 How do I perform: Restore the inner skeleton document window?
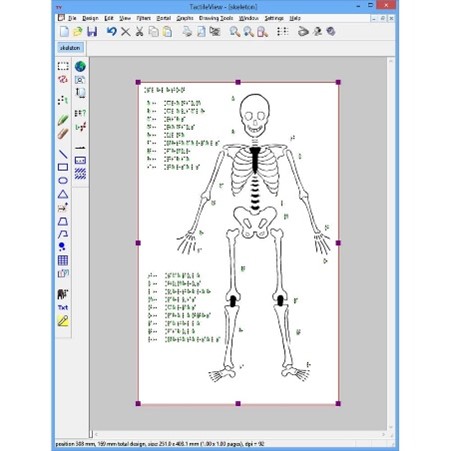coord(383,19)
